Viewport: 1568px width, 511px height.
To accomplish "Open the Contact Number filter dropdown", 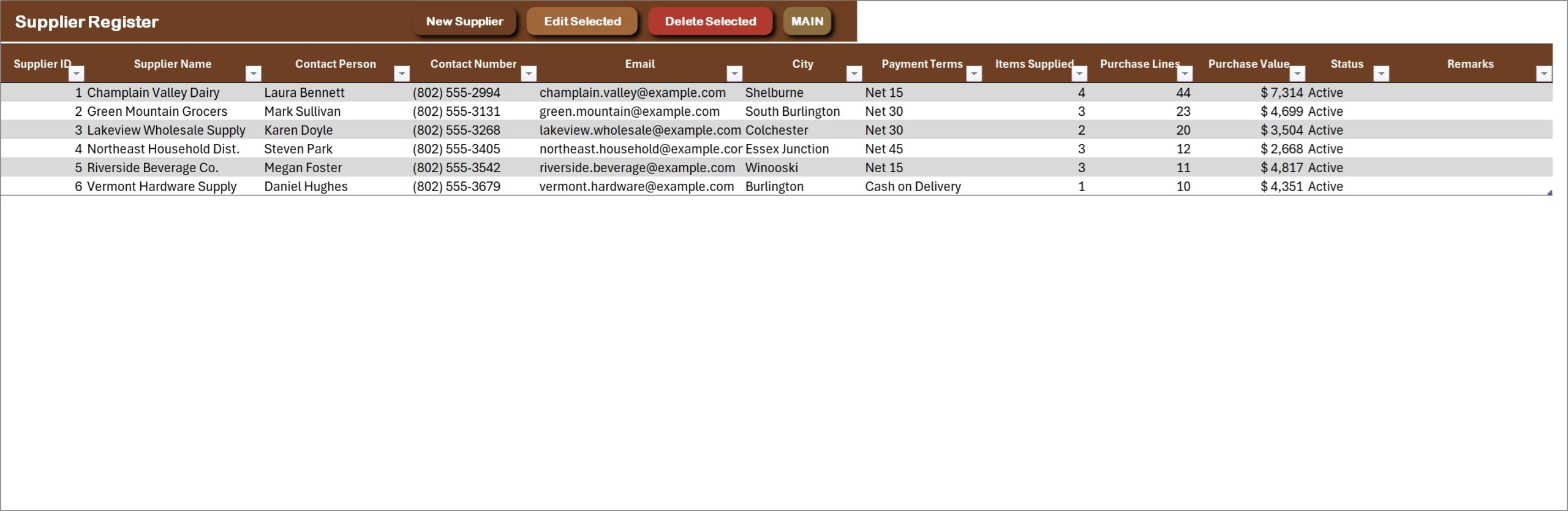I will (529, 74).
